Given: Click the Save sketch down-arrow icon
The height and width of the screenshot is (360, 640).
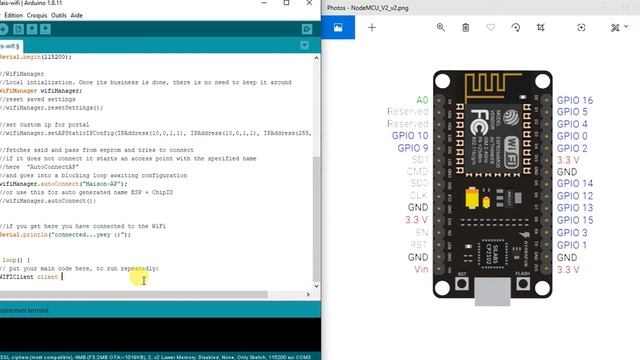Looking at the screenshot, I should click(x=45, y=29).
